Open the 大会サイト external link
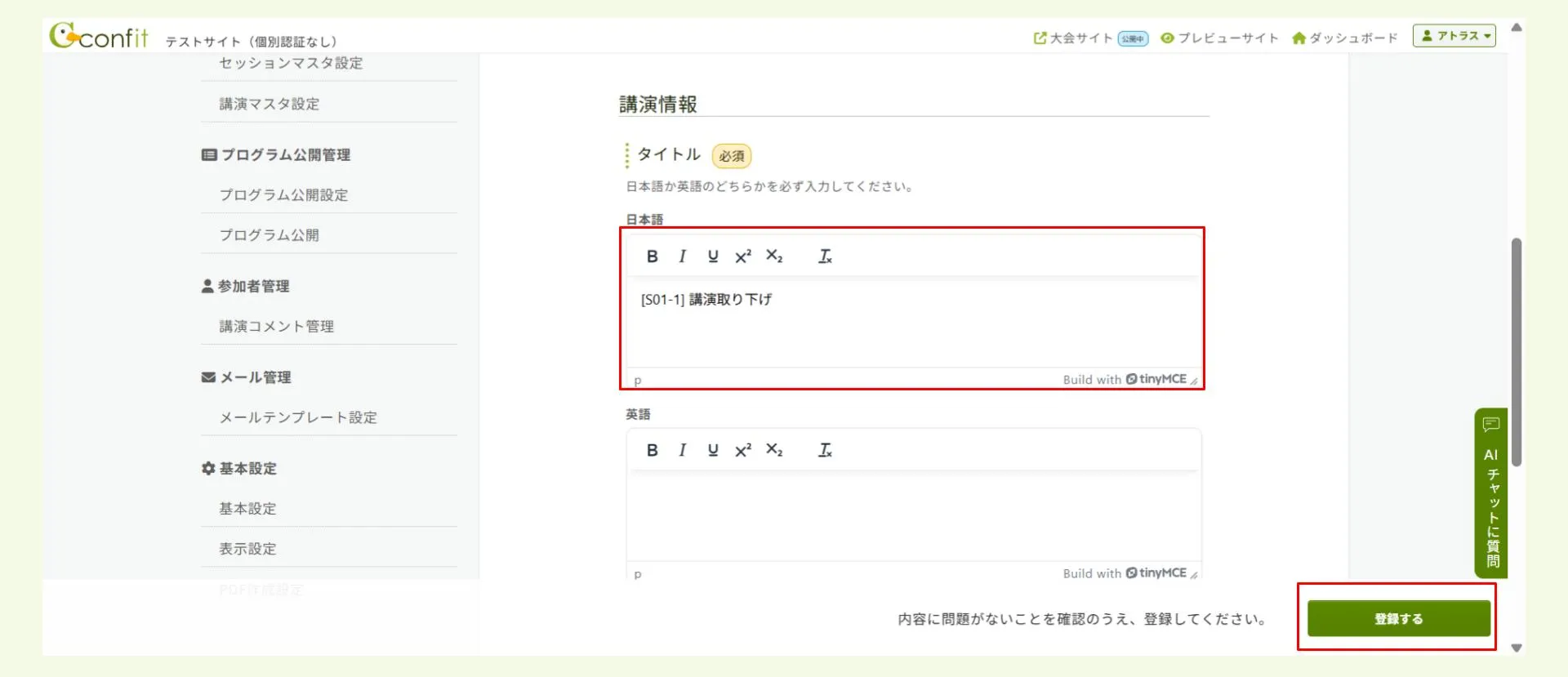 [x=1073, y=38]
